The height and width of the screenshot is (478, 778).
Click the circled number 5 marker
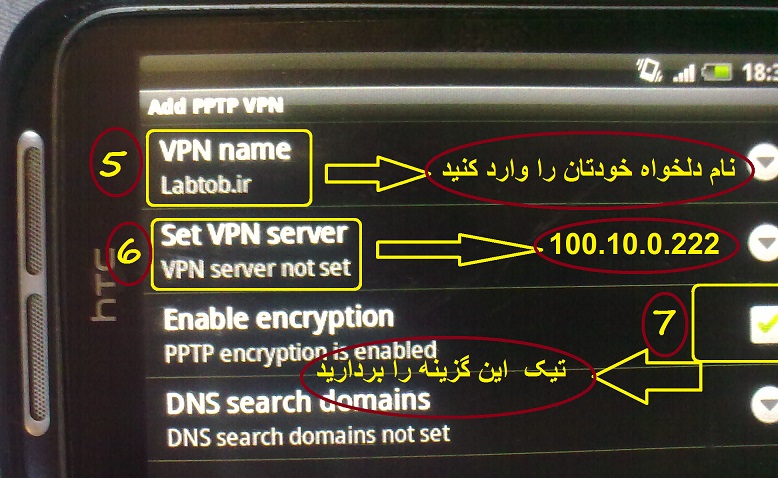point(115,164)
